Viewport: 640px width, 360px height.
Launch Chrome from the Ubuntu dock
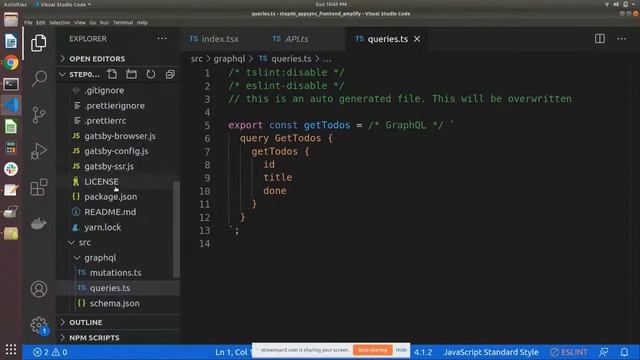click(11, 63)
